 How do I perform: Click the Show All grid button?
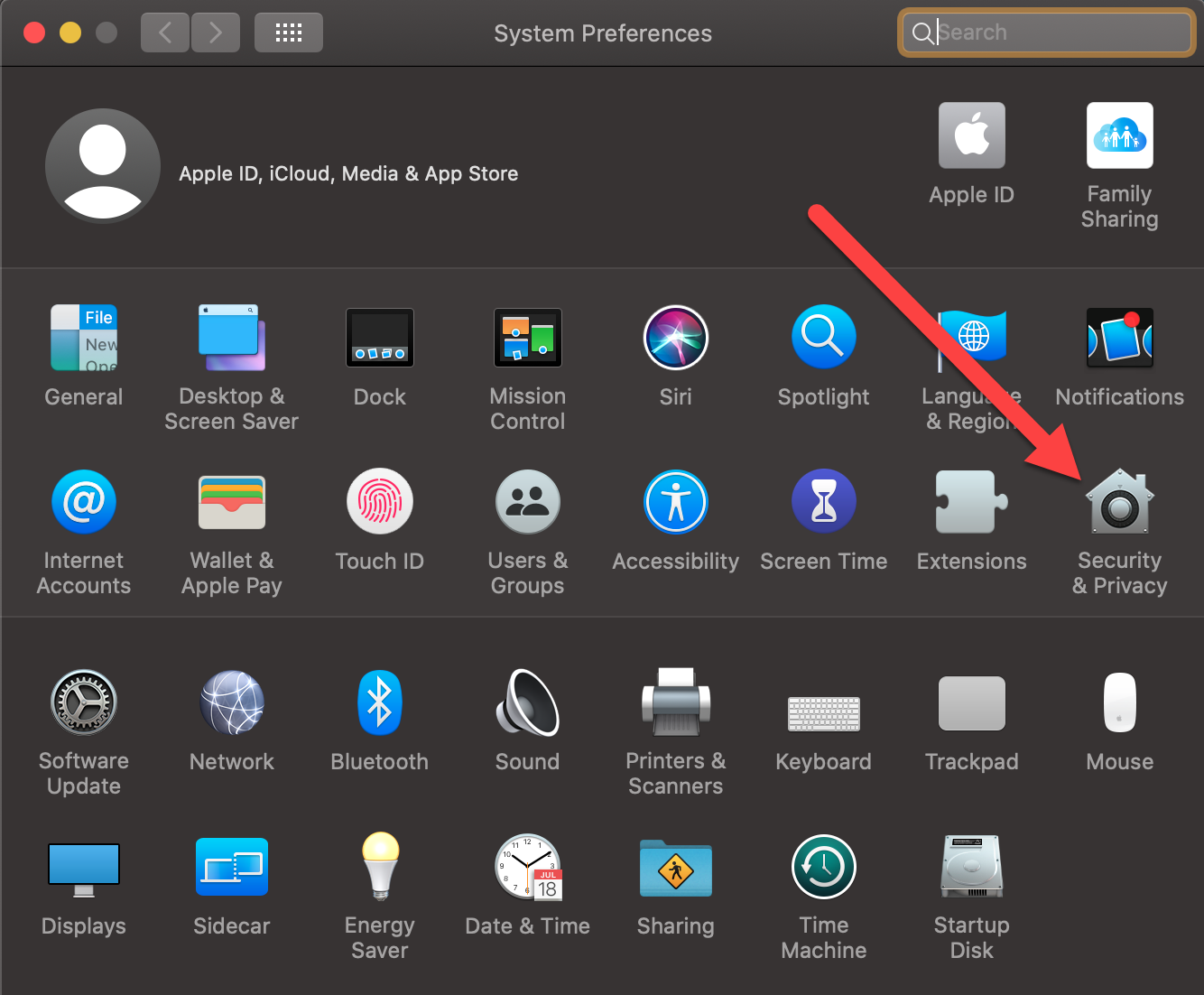[289, 33]
